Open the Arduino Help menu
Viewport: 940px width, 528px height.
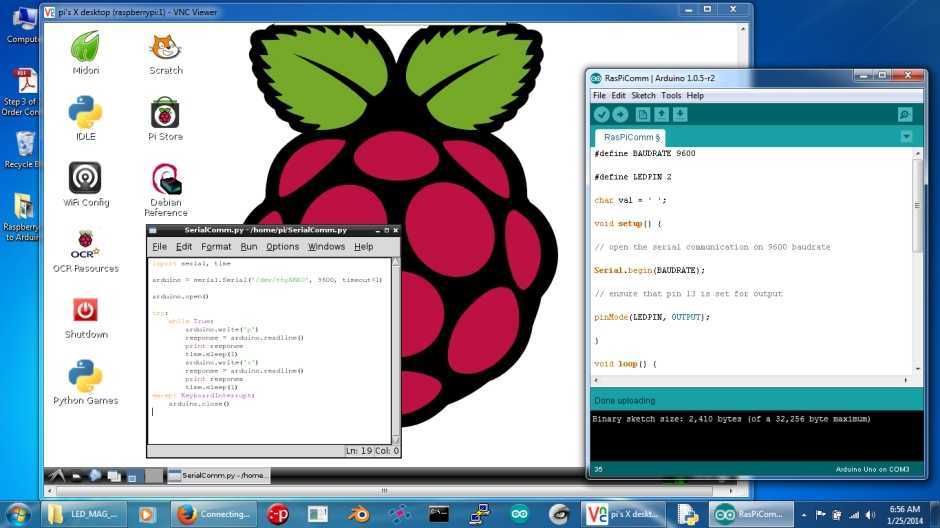click(695, 95)
